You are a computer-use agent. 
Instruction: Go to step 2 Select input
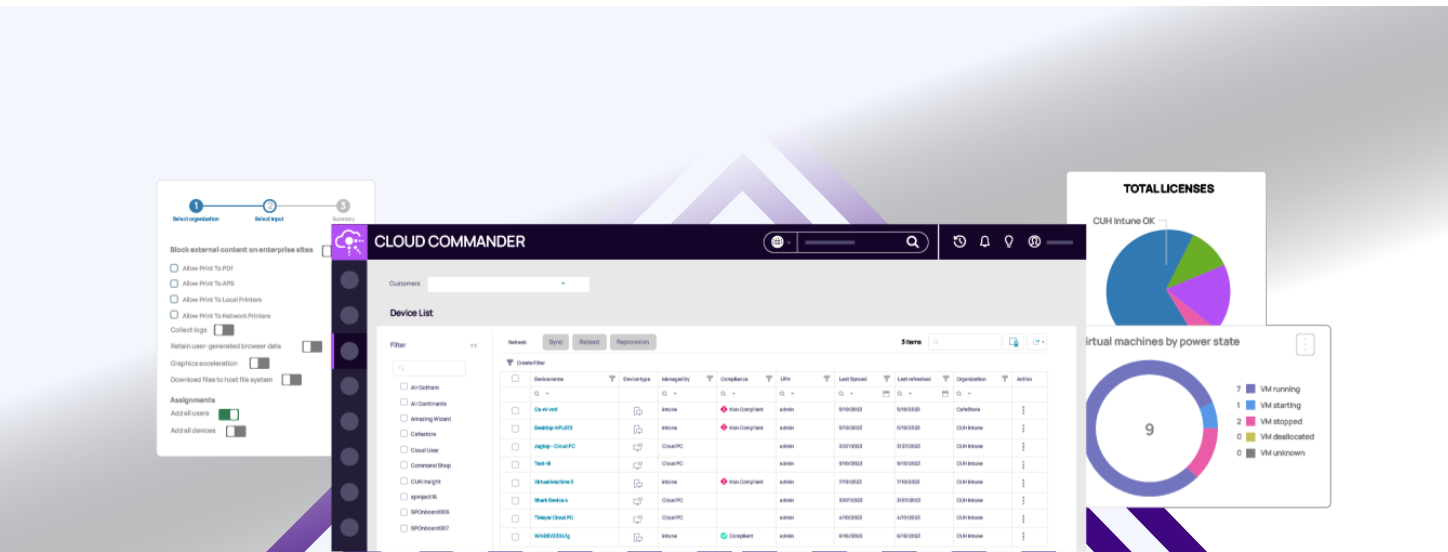tap(269, 206)
